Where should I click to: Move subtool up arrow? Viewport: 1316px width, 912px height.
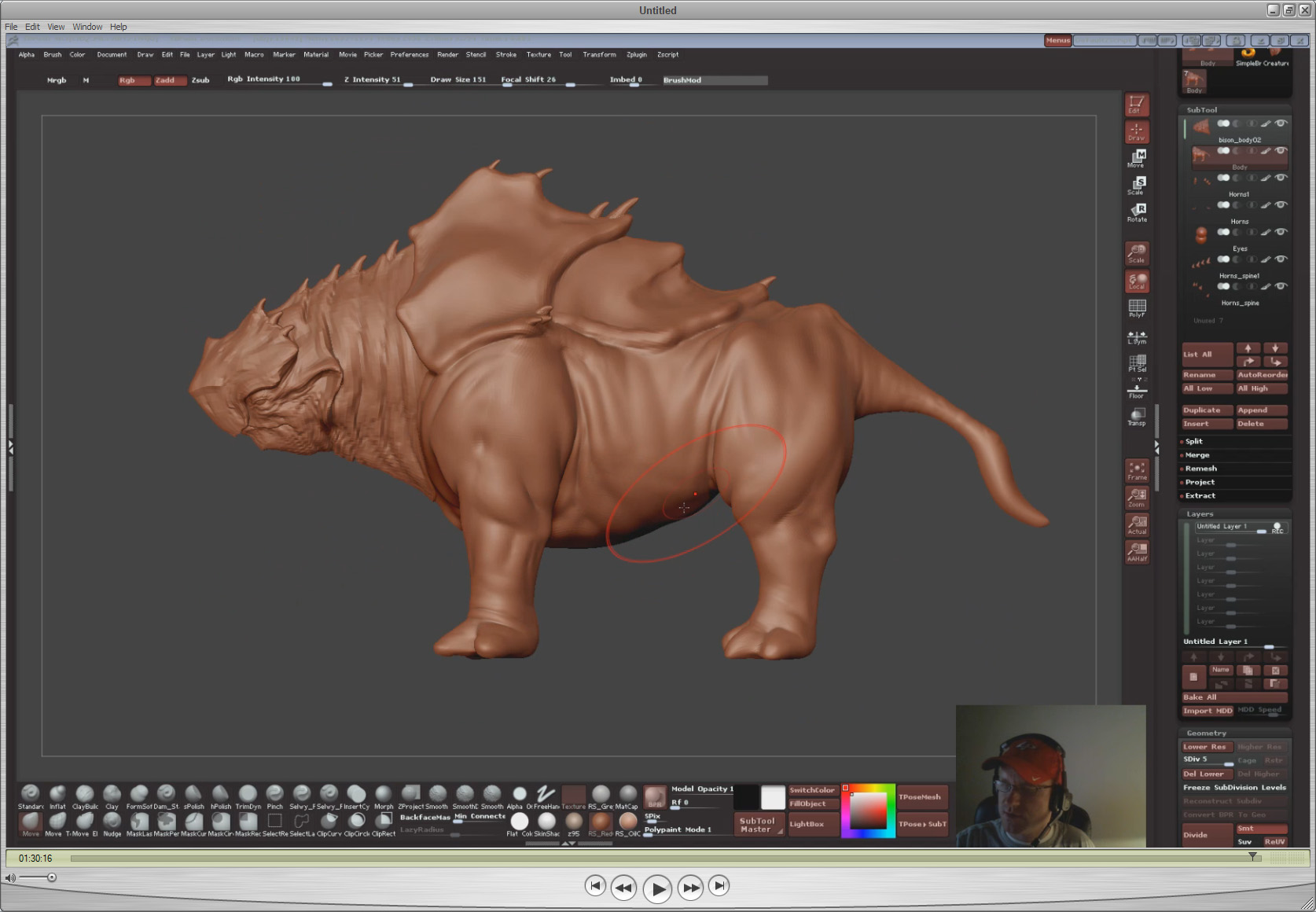click(1248, 348)
